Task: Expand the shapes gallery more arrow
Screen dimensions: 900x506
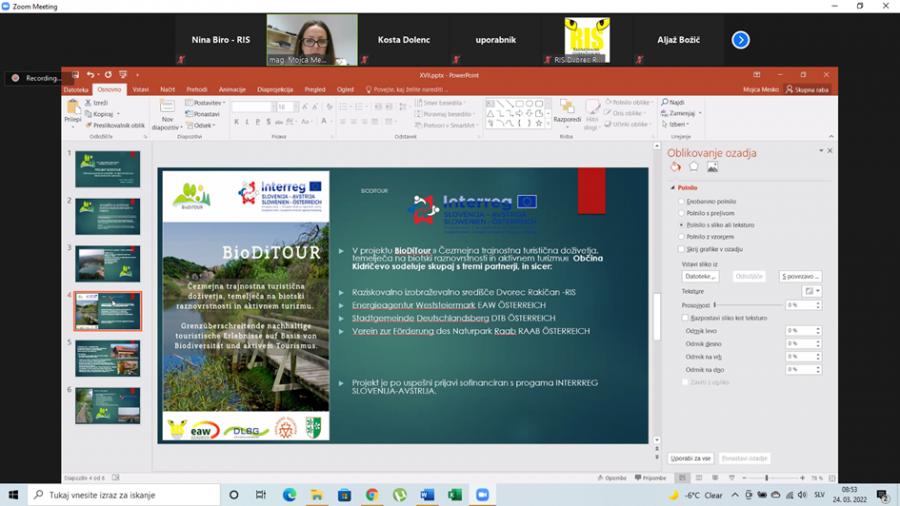Action: [x=548, y=123]
